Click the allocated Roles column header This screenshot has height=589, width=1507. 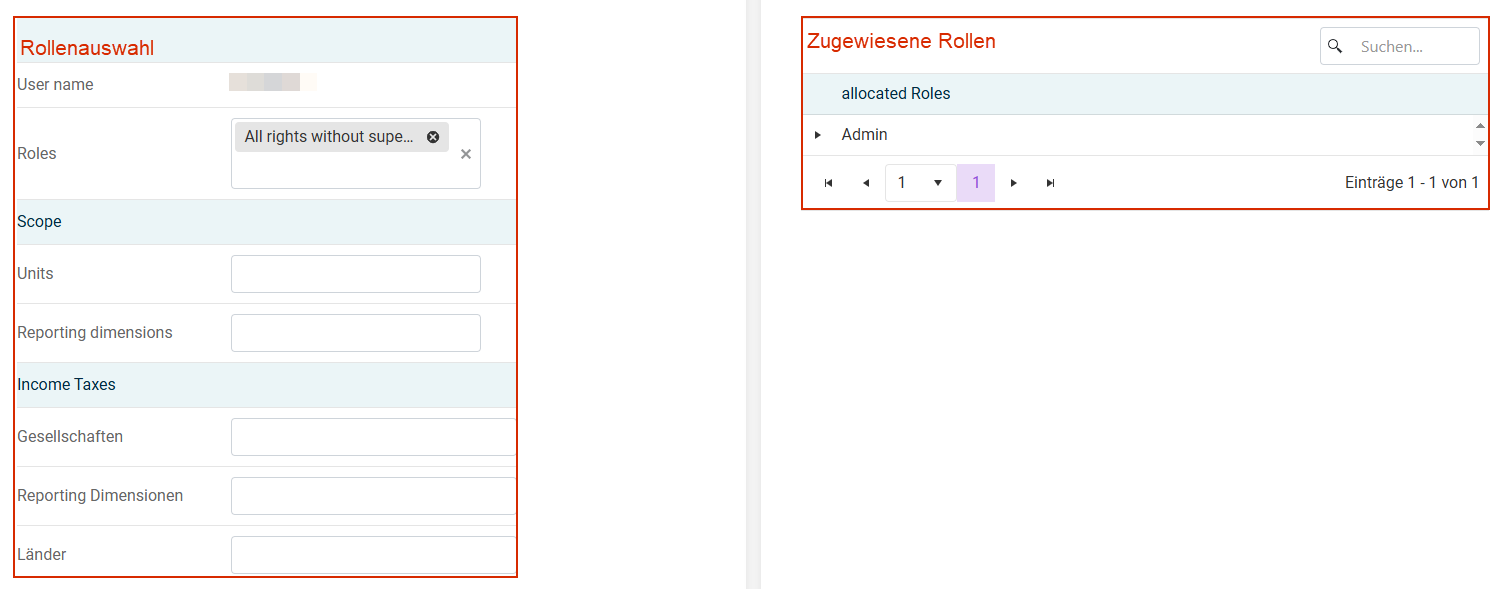pyautogui.click(x=896, y=94)
